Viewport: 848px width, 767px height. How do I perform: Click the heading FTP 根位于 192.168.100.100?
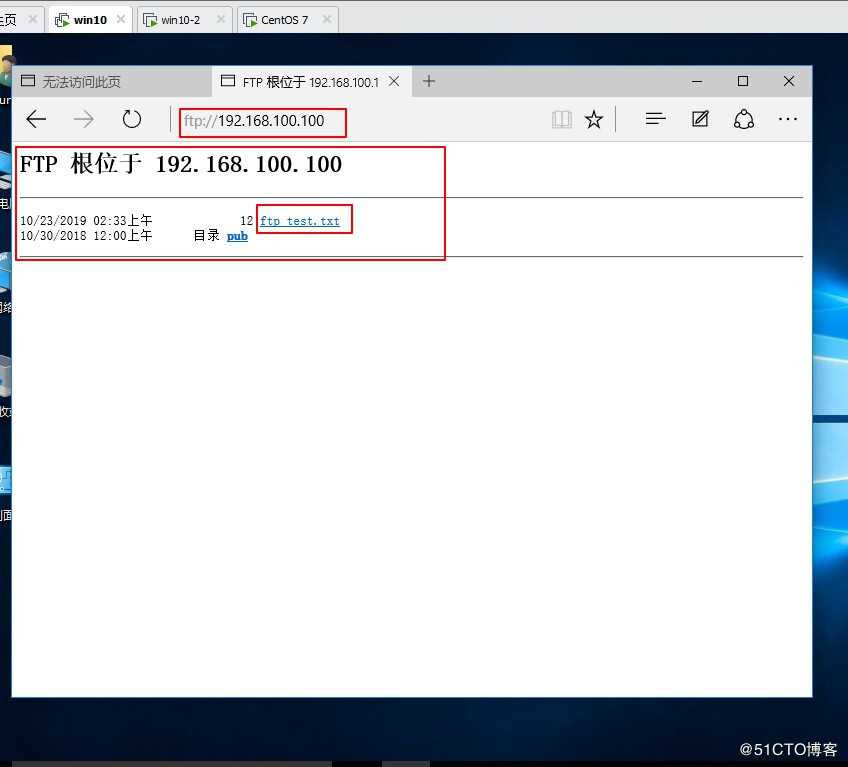tap(181, 164)
